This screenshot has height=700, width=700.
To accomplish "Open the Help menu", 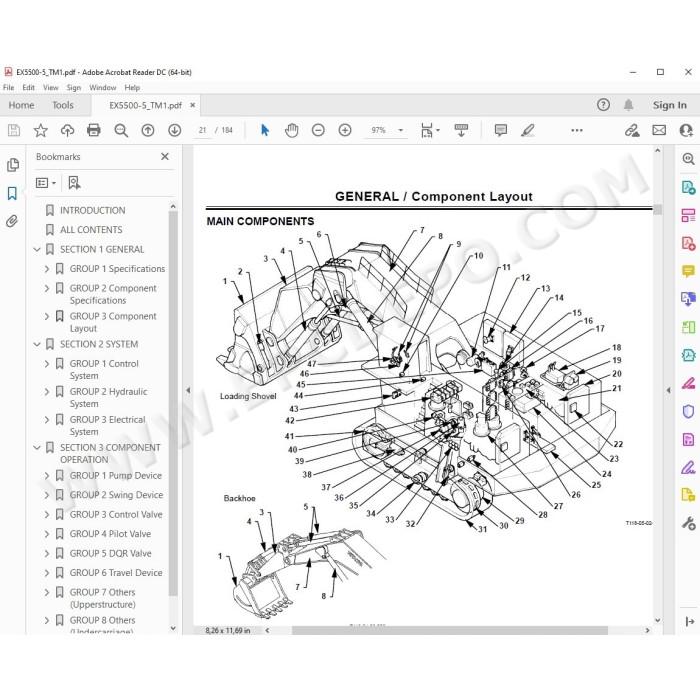I will [x=132, y=88].
